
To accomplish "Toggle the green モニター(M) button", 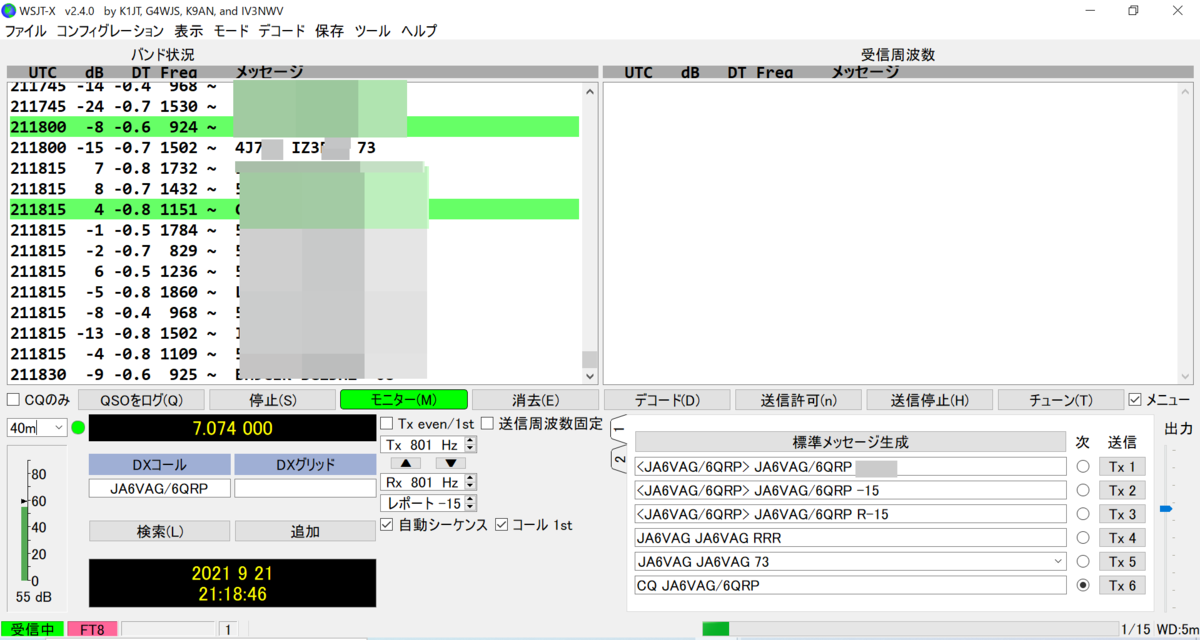I will 404,400.
